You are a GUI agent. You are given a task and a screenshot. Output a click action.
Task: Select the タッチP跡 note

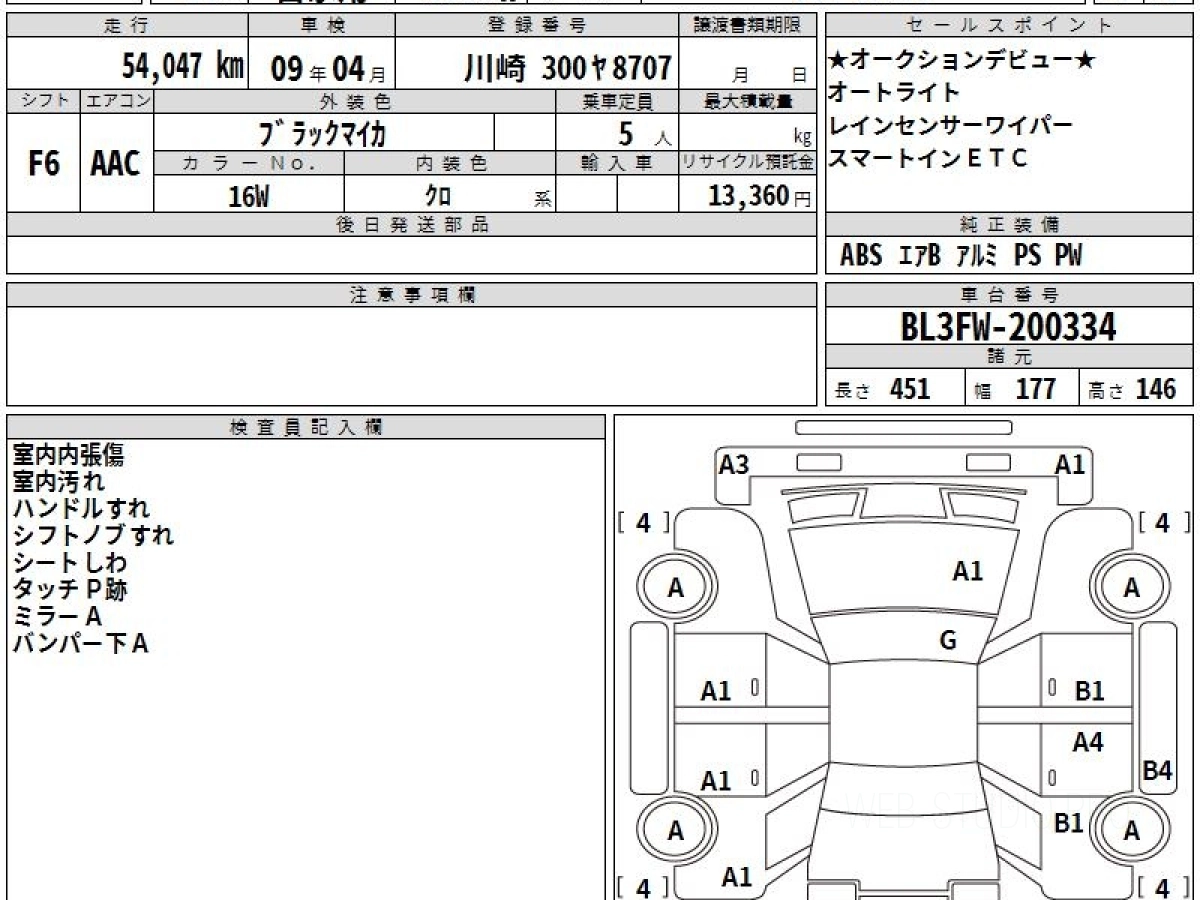[70, 589]
